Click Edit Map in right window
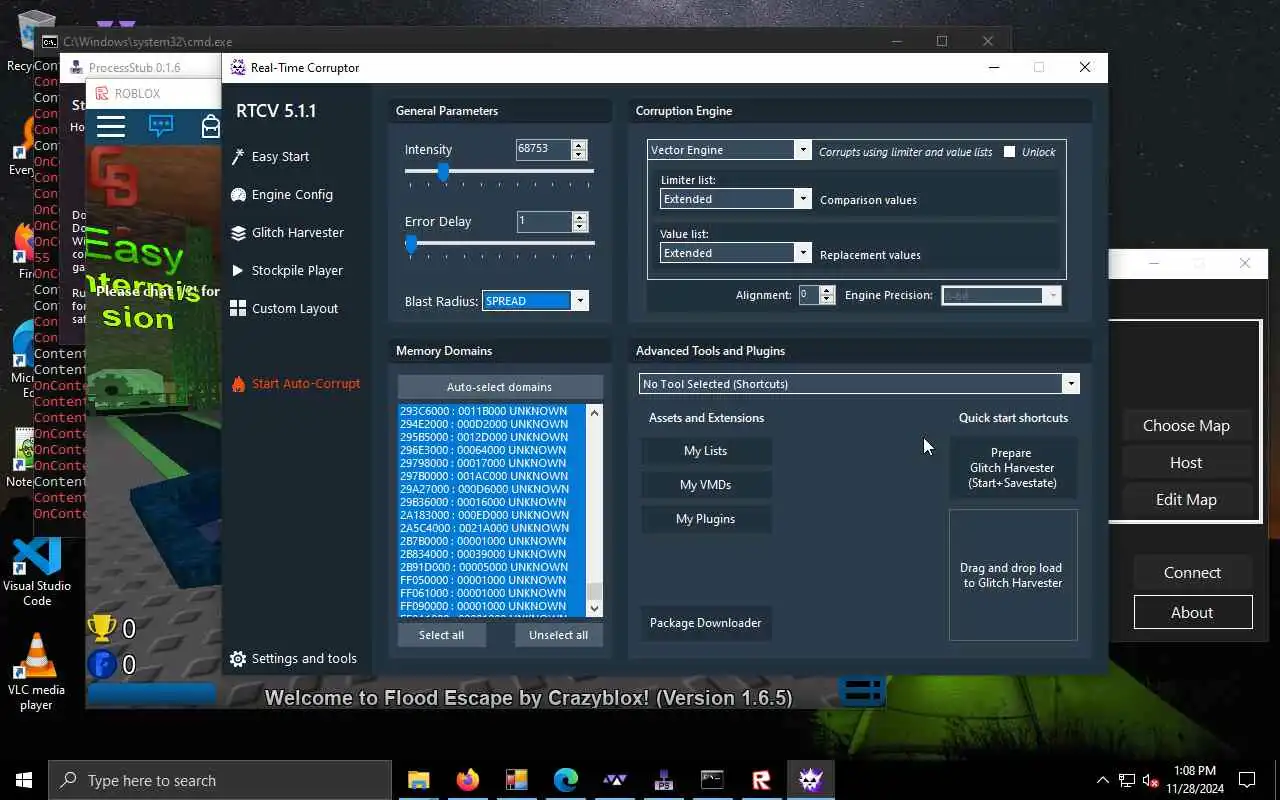The image size is (1280, 800). [x=1186, y=500]
